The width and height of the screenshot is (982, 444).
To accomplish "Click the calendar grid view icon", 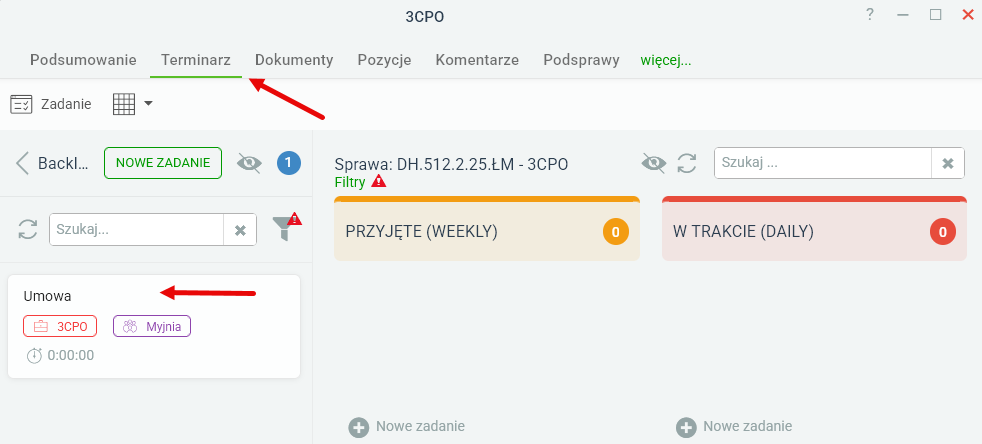I will (124, 104).
